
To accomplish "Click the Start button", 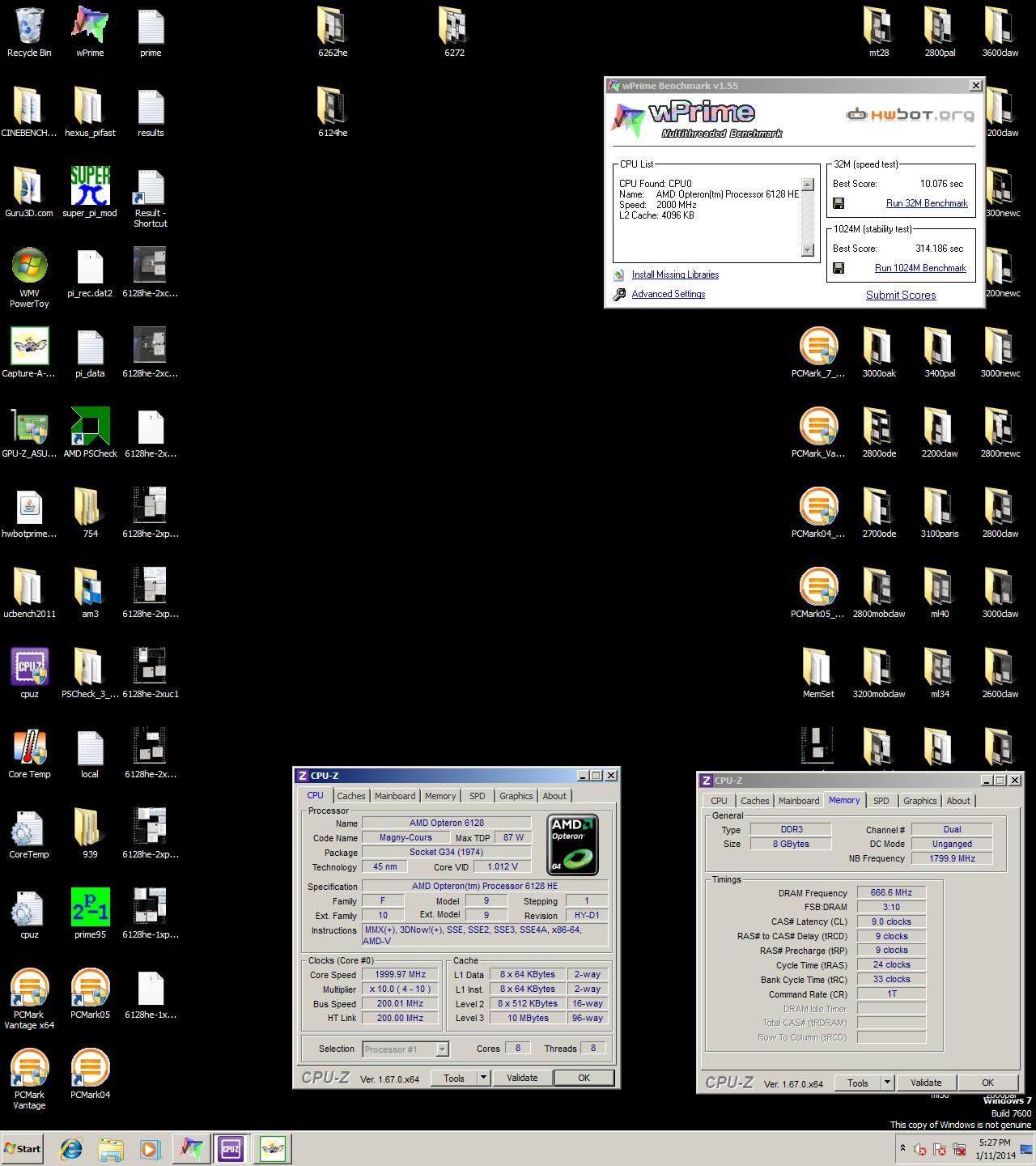I will click(x=23, y=1148).
